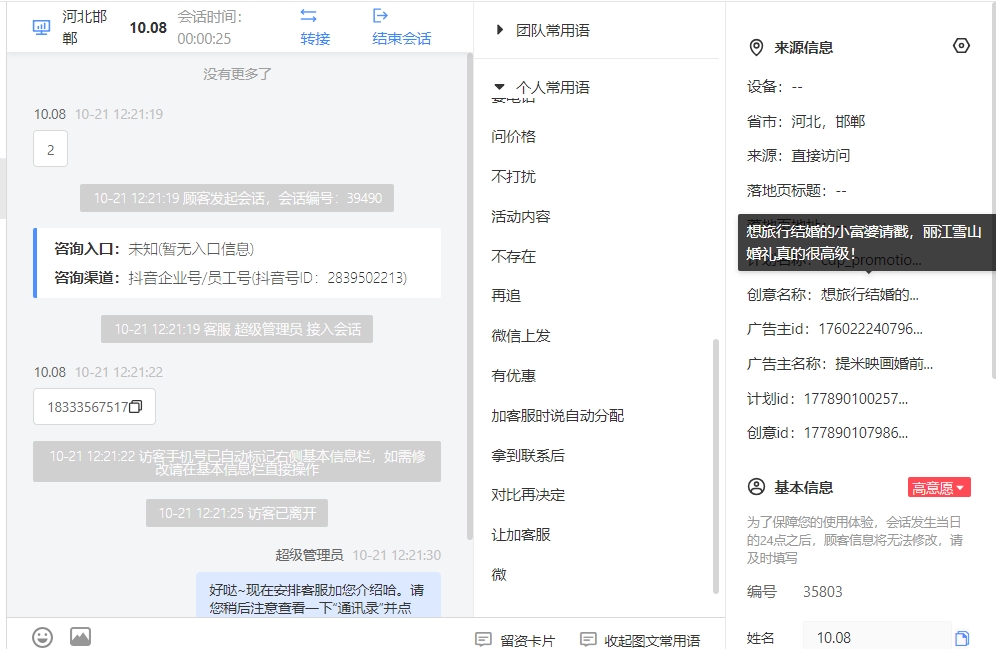
Task: Click the visitor message bubble "2"
Action: (50, 149)
